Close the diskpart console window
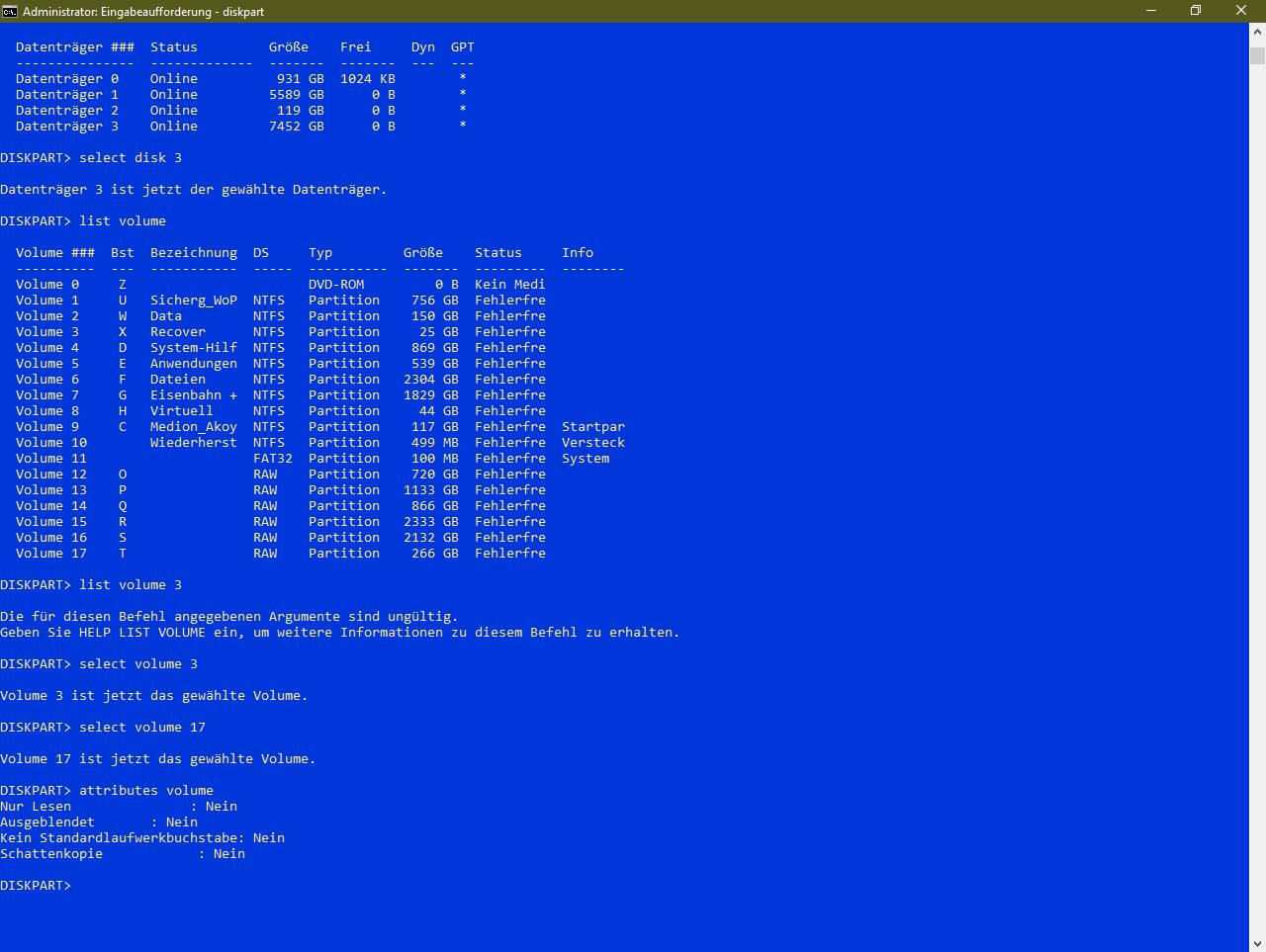This screenshot has width=1266, height=952. click(1241, 11)
